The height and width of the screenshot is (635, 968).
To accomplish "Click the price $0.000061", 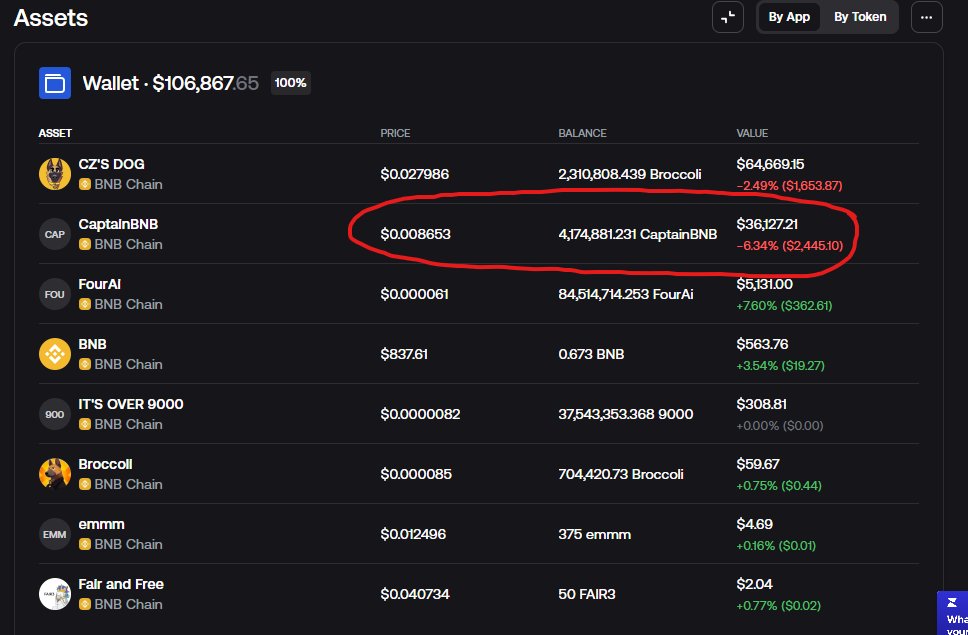I will (x=414, y=294).
